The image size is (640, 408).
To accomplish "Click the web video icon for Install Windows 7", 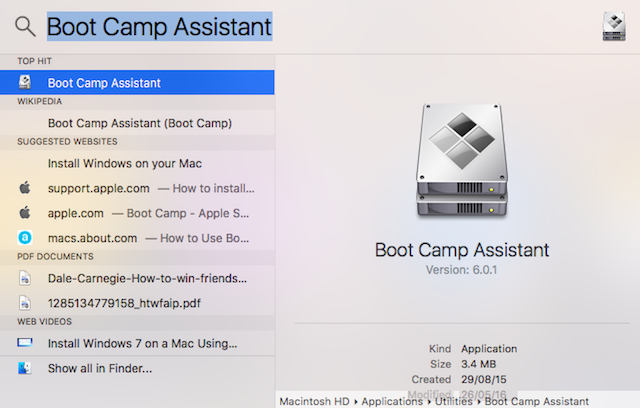I will [x=25, y=342].
